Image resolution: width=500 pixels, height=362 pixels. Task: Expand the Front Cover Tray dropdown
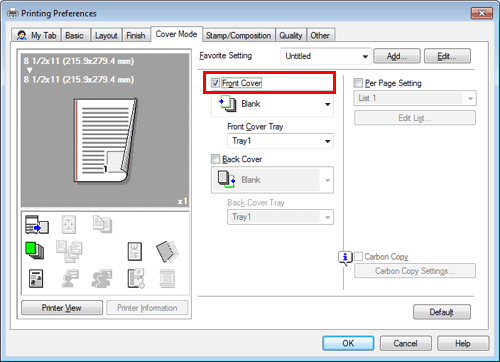coord(280,141)
